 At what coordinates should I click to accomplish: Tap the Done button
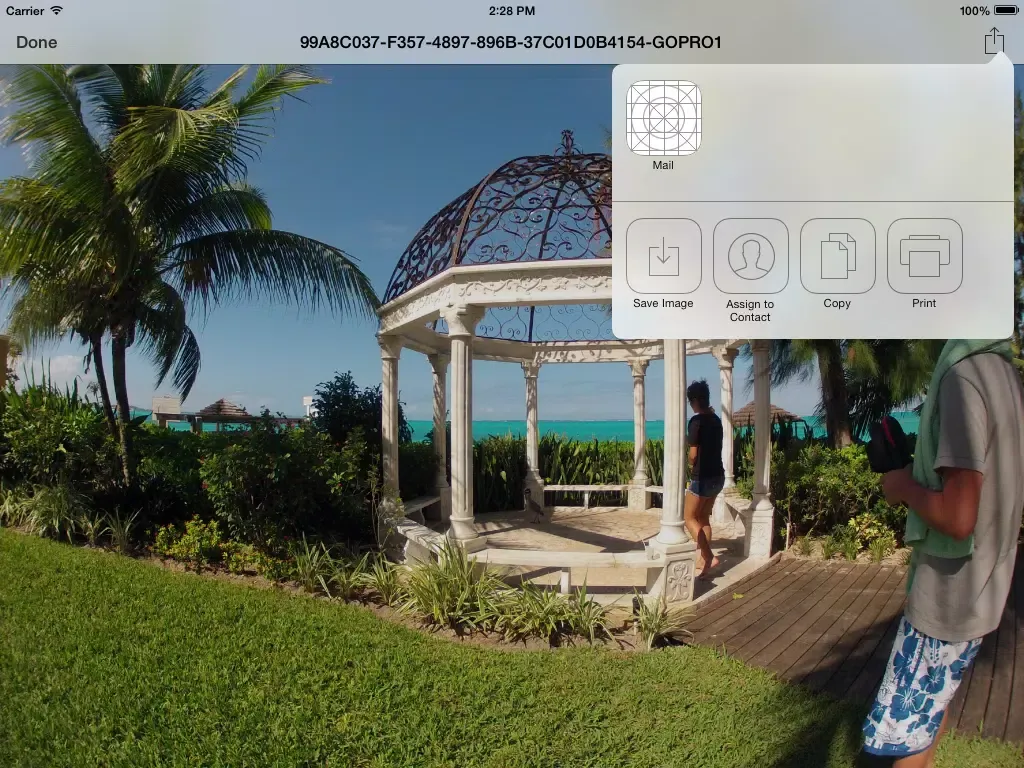pos(37,42)
